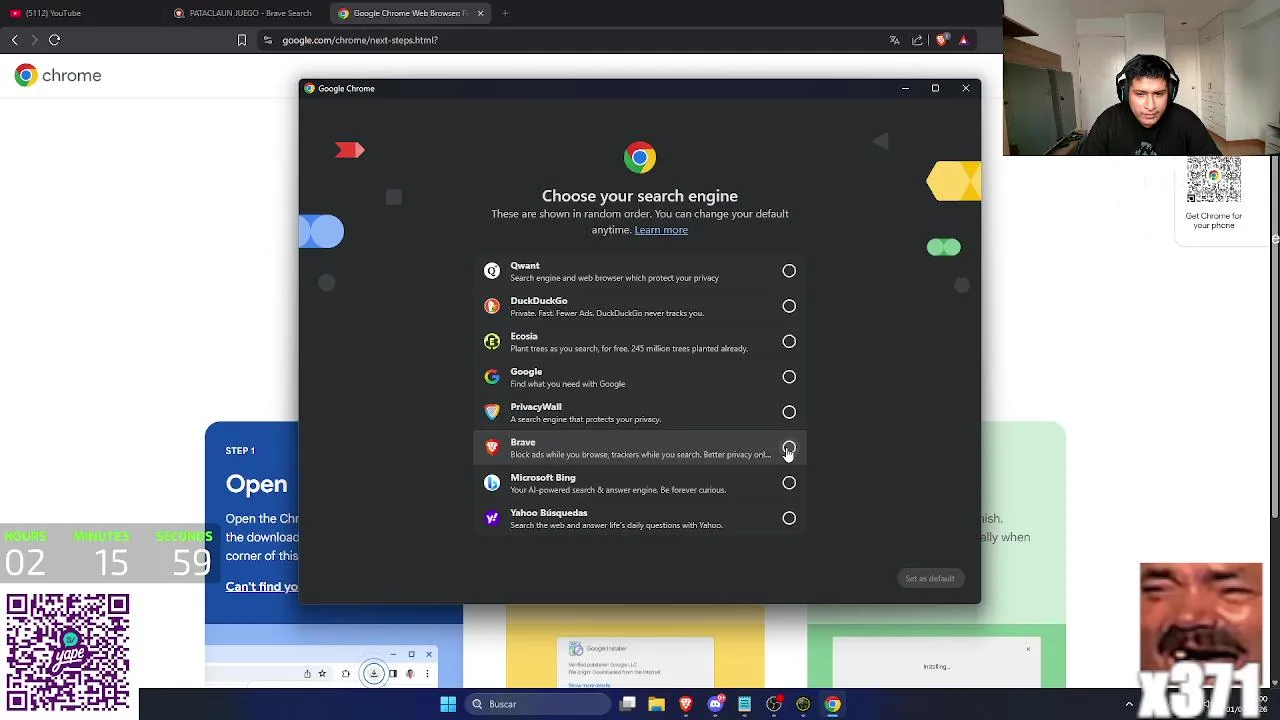
Task: Click the Yahoo logo icon
Action: tap(492, 518)
